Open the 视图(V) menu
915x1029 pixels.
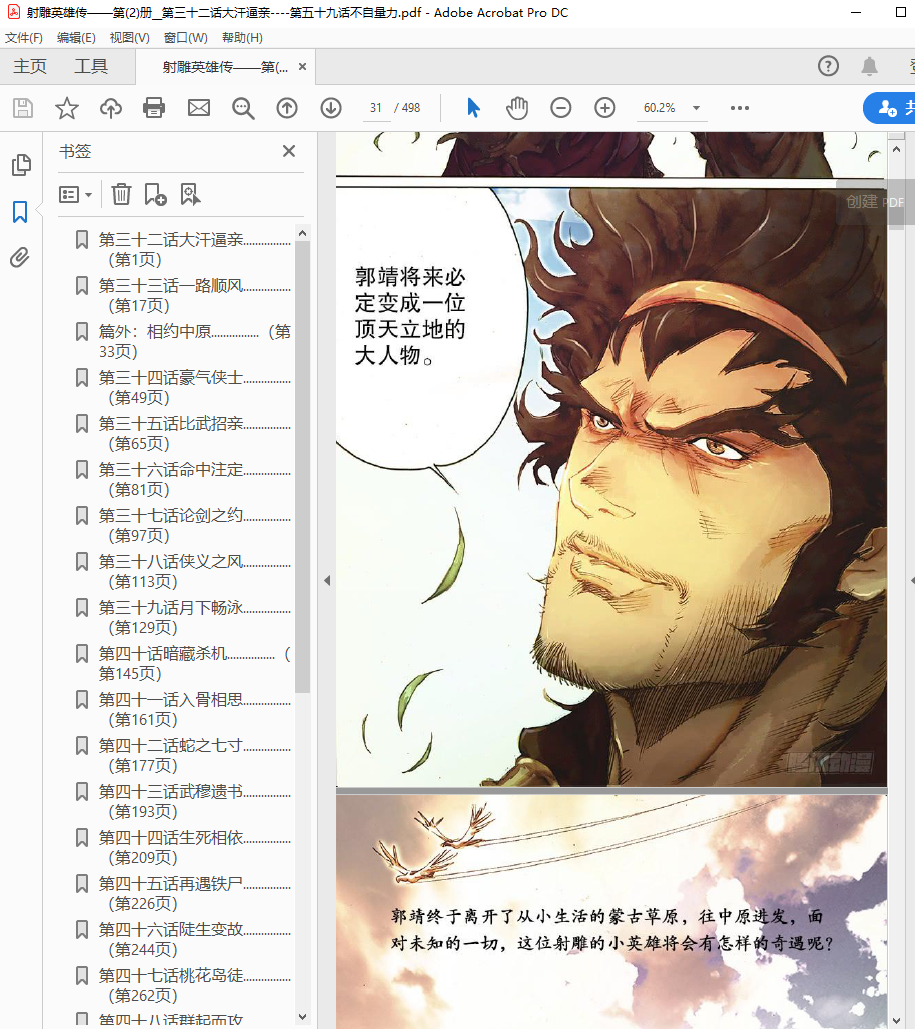[129, 37]
